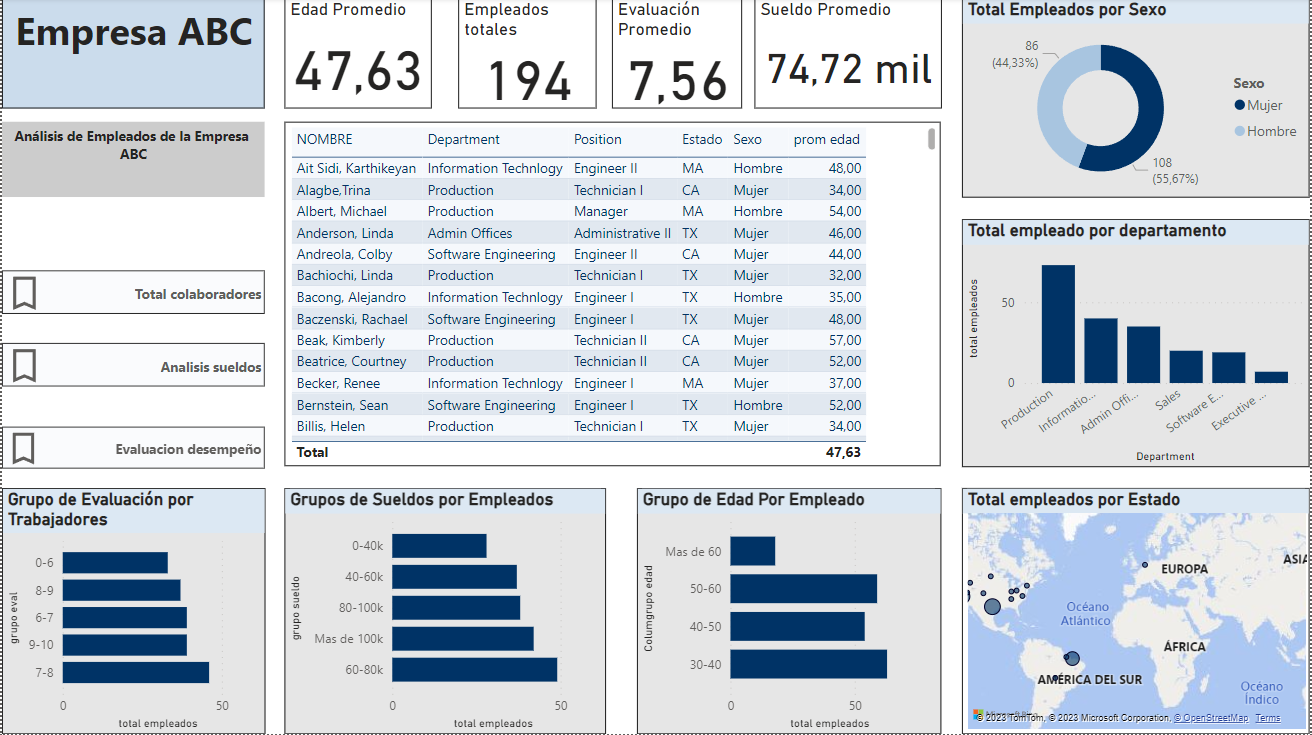Click the bookmark icon beside Total colaboradores
This screenshot has height=735, width=1312.
[24, 293]
